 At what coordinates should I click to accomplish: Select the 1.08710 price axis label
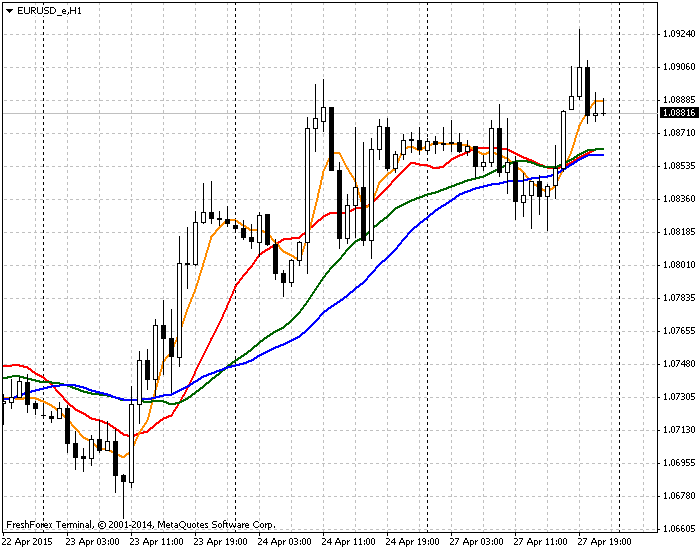pos(679,133)
